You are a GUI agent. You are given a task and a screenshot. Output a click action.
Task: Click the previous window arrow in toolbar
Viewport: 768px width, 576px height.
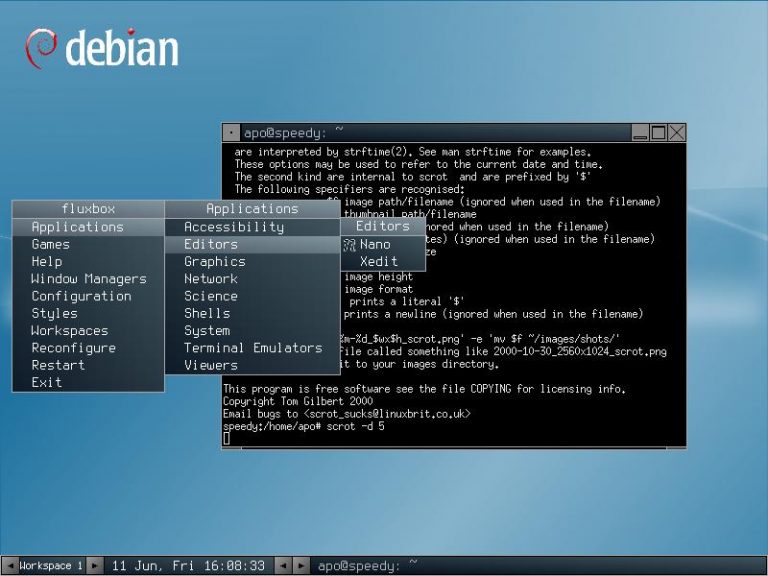[282, 566]
